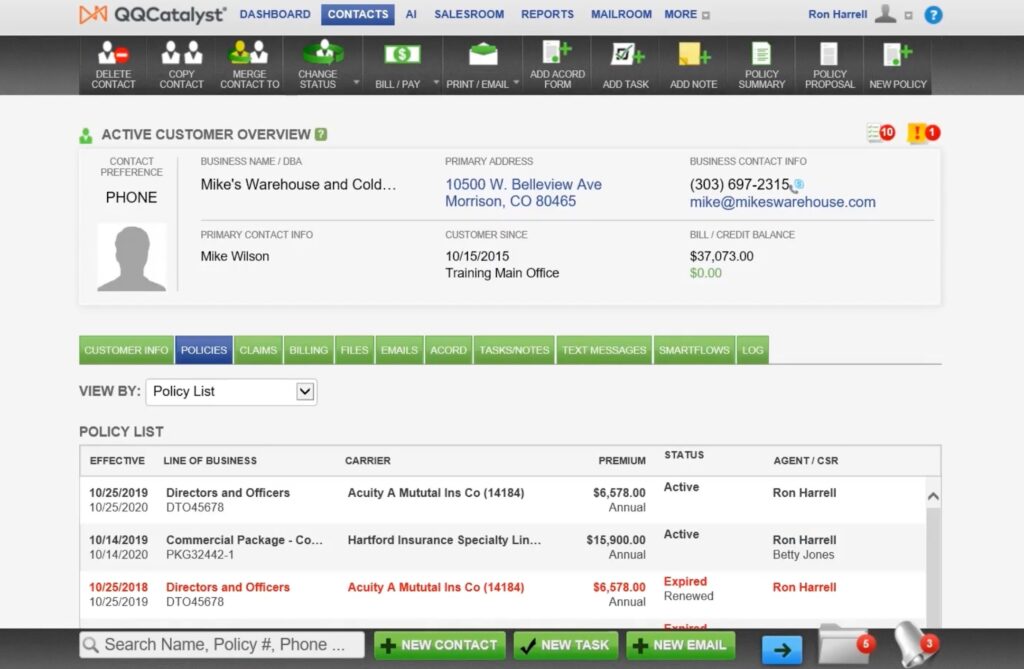Click the policy list scroll up arrow
The image size is (1024, 669).
933,497
